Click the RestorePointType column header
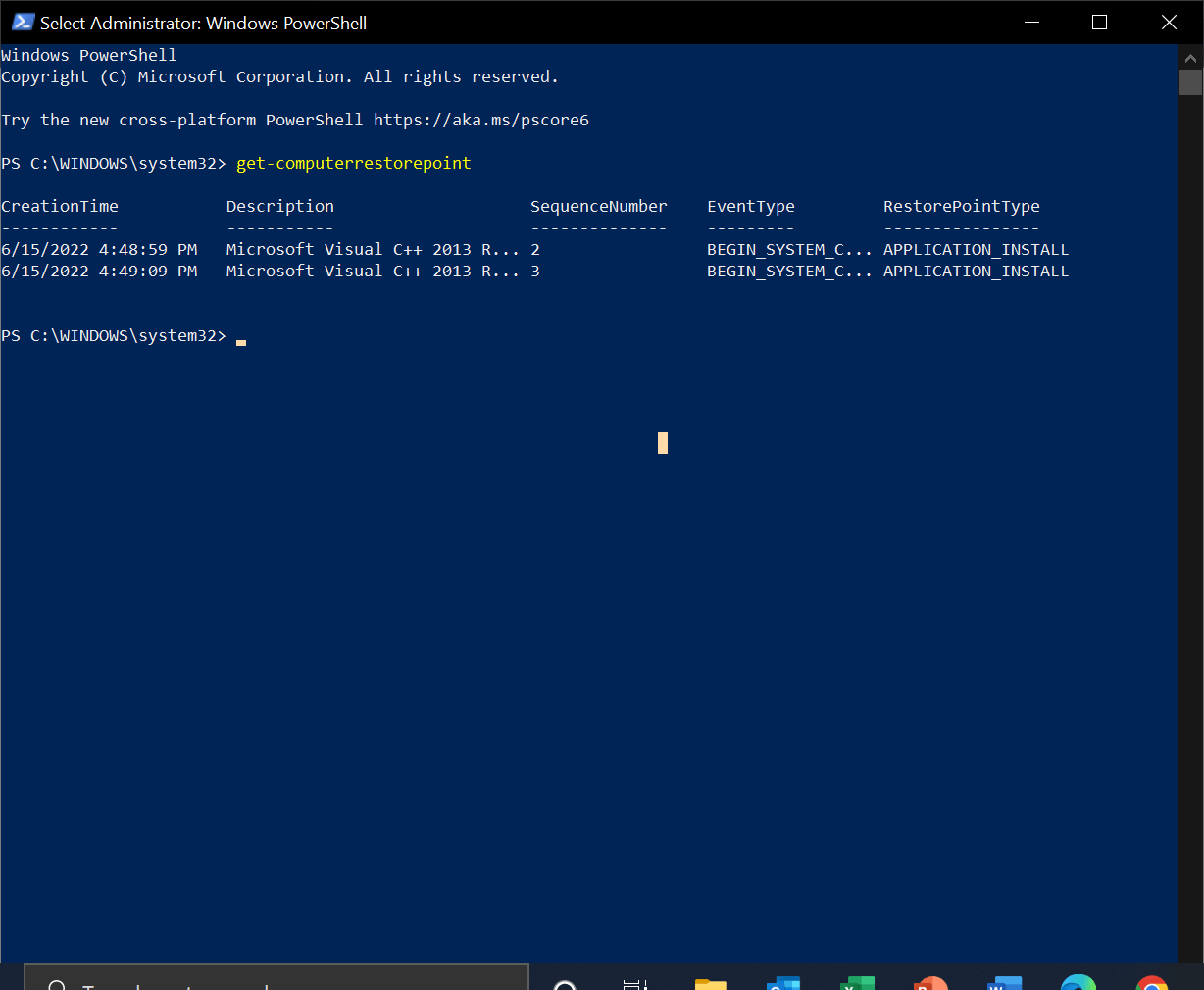Screen dimensions: 1204x990 coord(962,207)
